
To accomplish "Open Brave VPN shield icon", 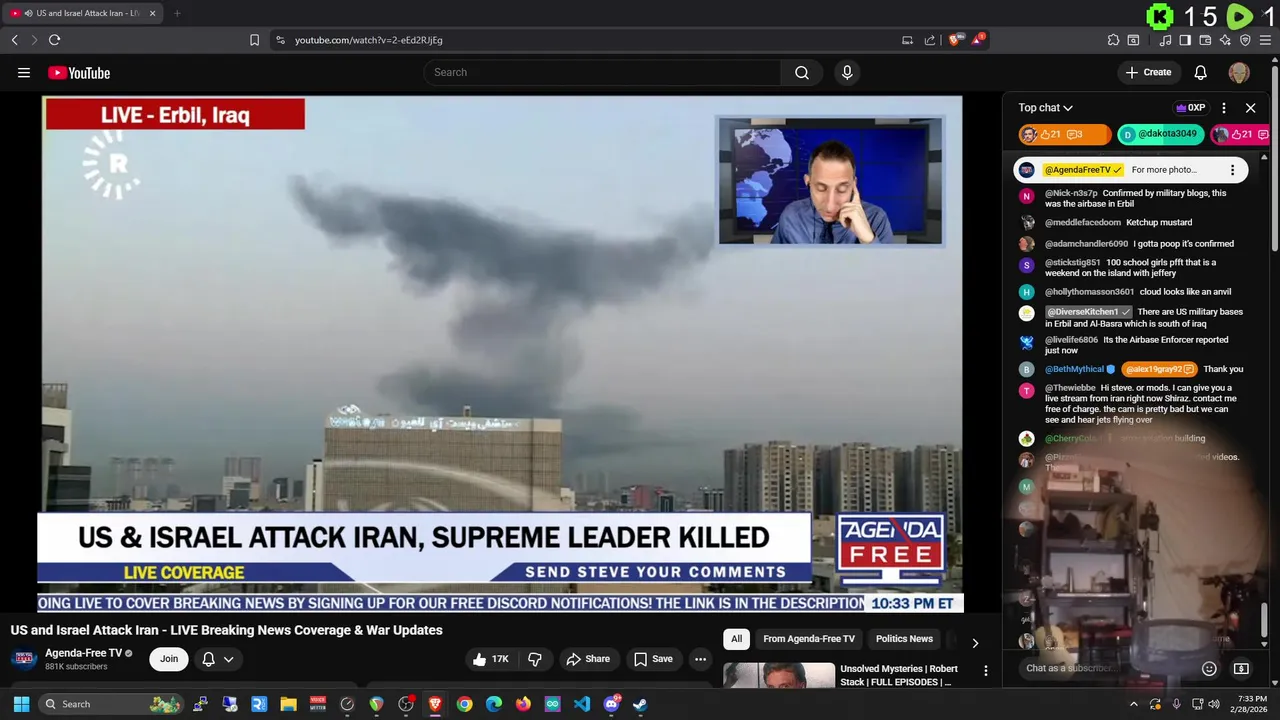I will click(x=1245, y=40).
